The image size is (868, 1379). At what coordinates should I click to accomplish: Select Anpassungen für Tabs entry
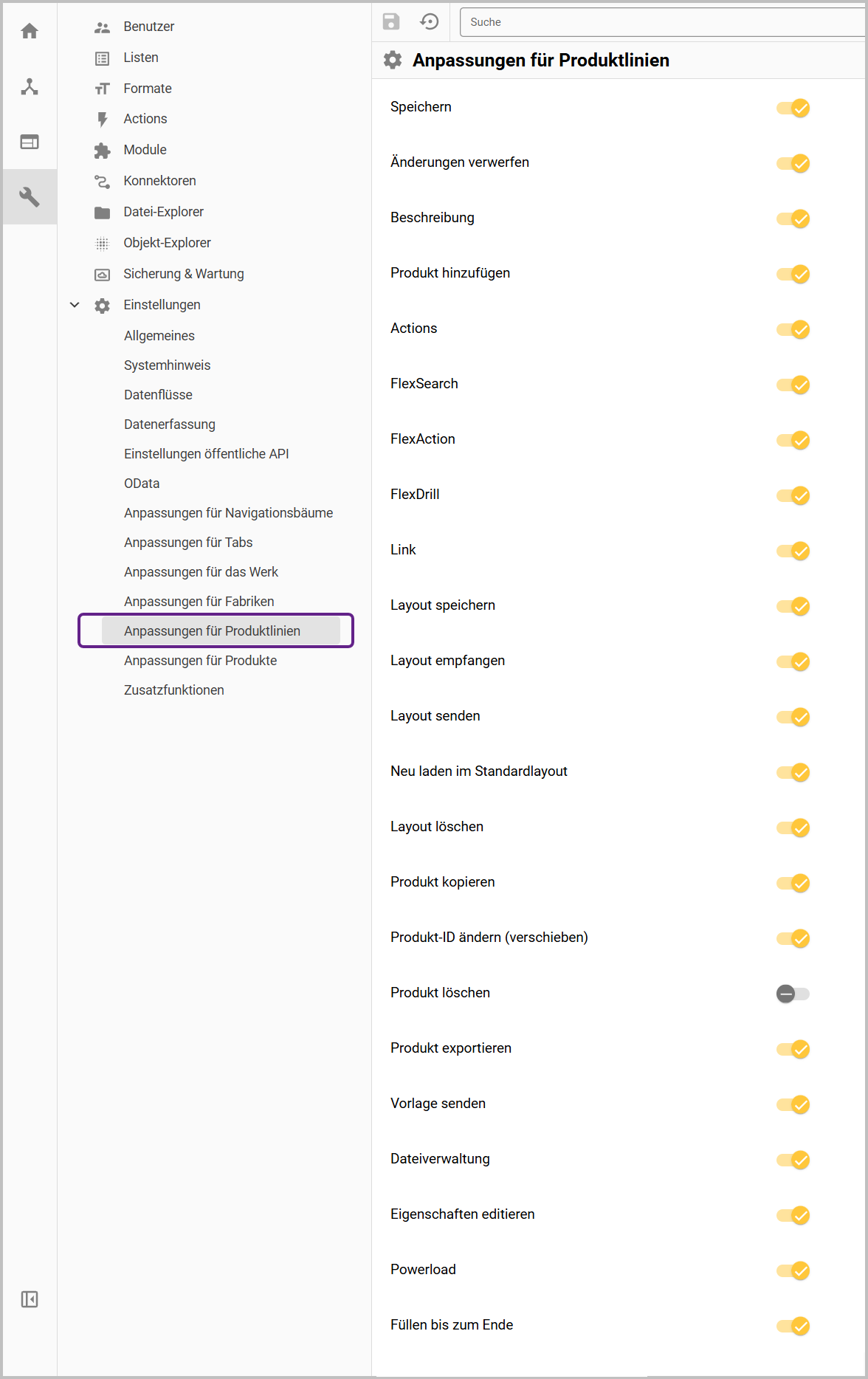point(188,543)
